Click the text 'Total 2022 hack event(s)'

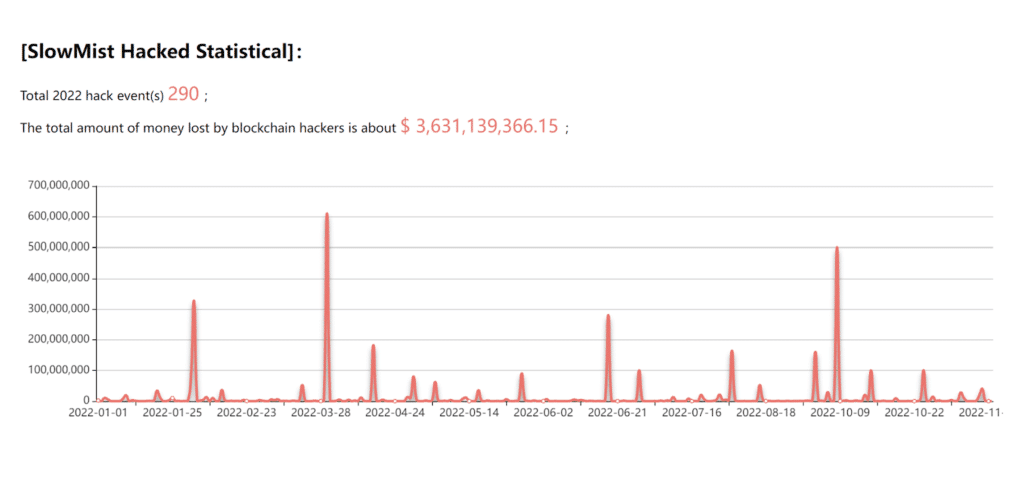(x=91, y=96)
